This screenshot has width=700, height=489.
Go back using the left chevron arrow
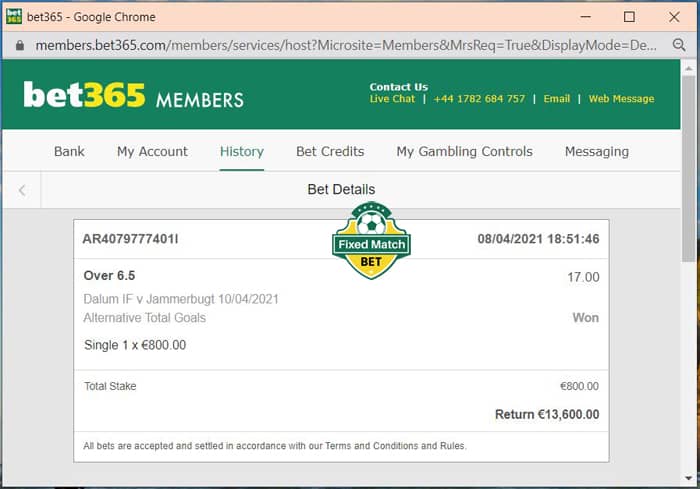pyautogui.click(x=22, y=190)
